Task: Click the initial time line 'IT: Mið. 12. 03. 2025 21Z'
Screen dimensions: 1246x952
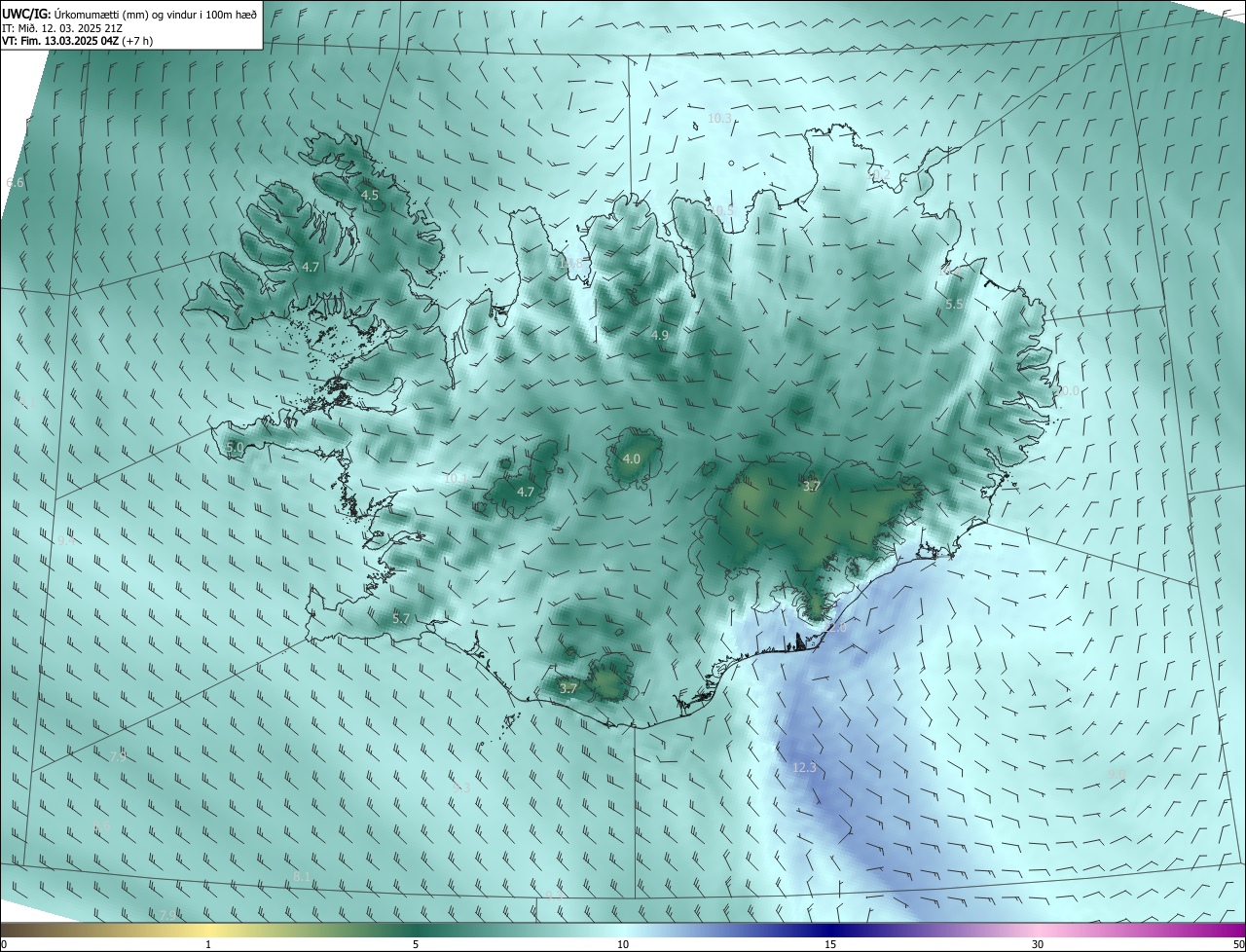Action: tap(62, 28)
